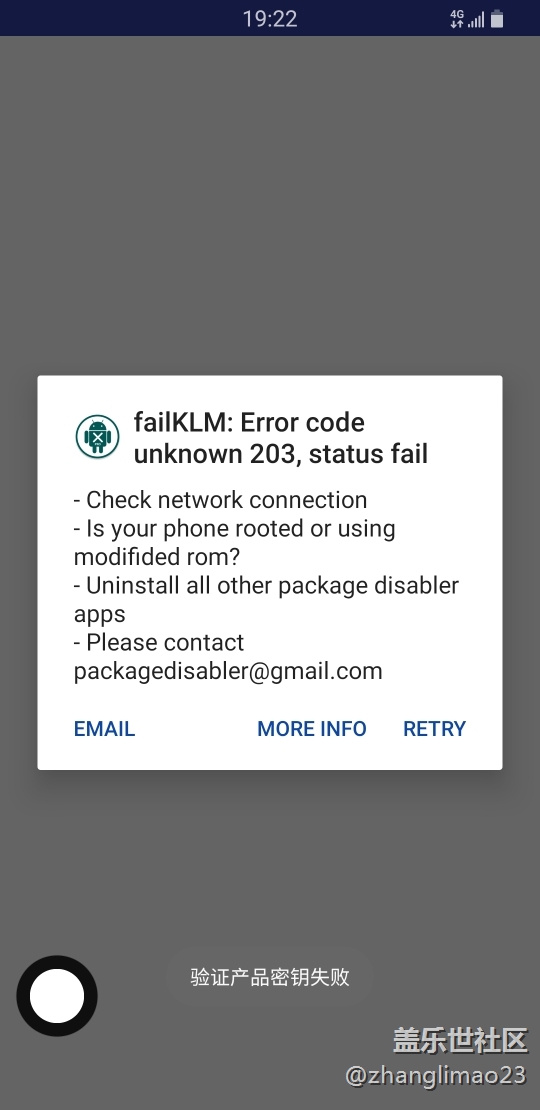Viewport: 540px width, 1110px height.
Task: Tap the Chinese toast message at bottom
Action: tap(270, 977)
